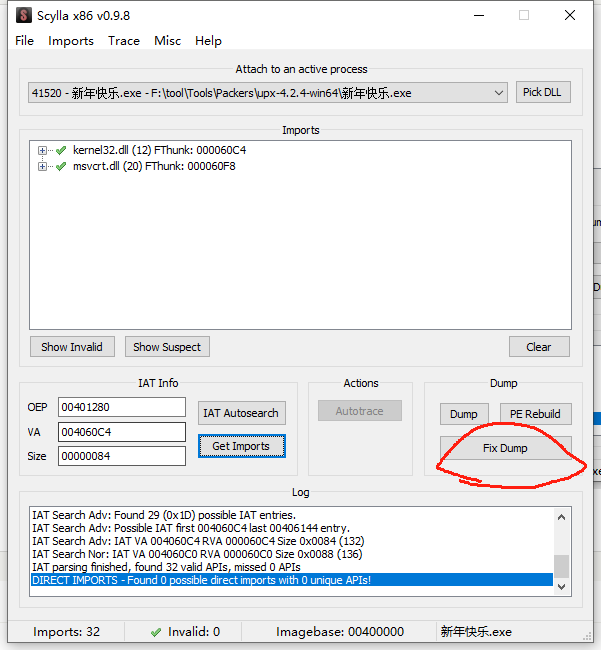
Task: Click green checkmark beside kernel32.dll
Action: (61, 150)
